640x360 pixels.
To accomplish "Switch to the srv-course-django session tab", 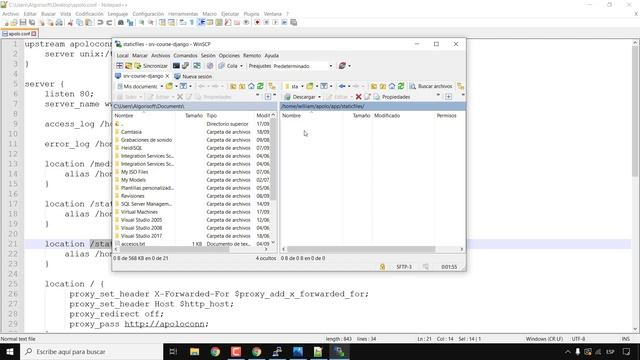I will click(x=140, y=76).
